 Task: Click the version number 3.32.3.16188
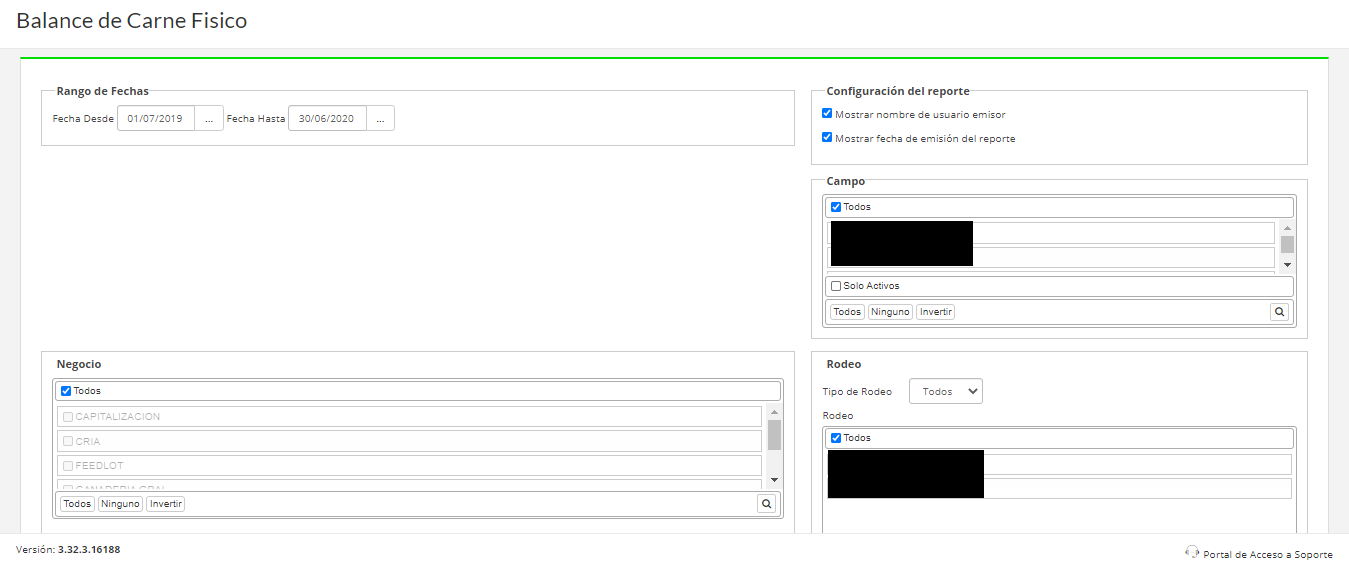[x=89, y=549]
